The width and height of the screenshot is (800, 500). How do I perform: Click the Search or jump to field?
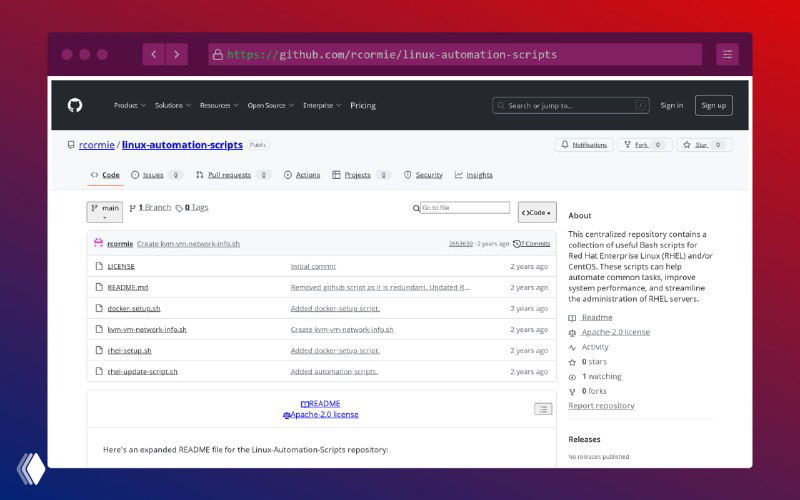[x=570, y=105]
